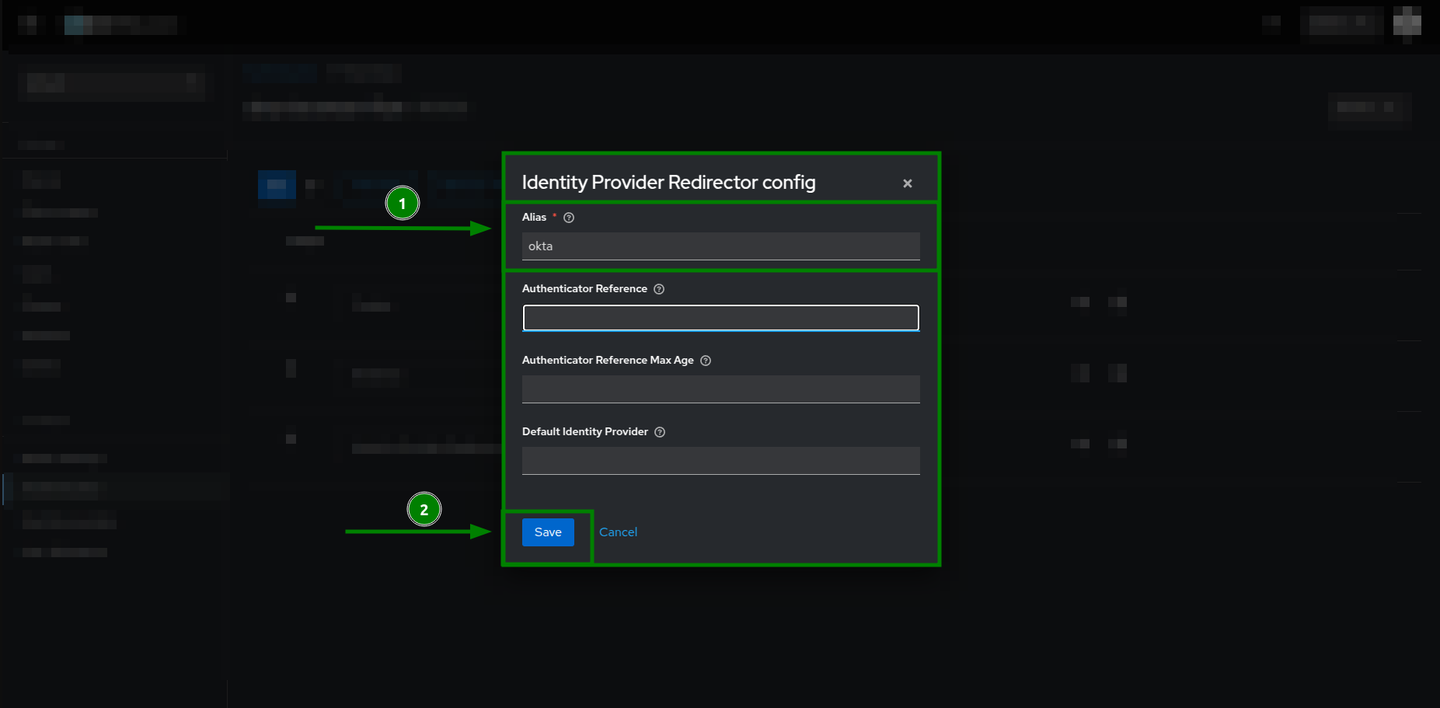This screenshot has width=1440, height=708.
Task: Click the Default Identity Provider help icon
Action: pos(658,431)
